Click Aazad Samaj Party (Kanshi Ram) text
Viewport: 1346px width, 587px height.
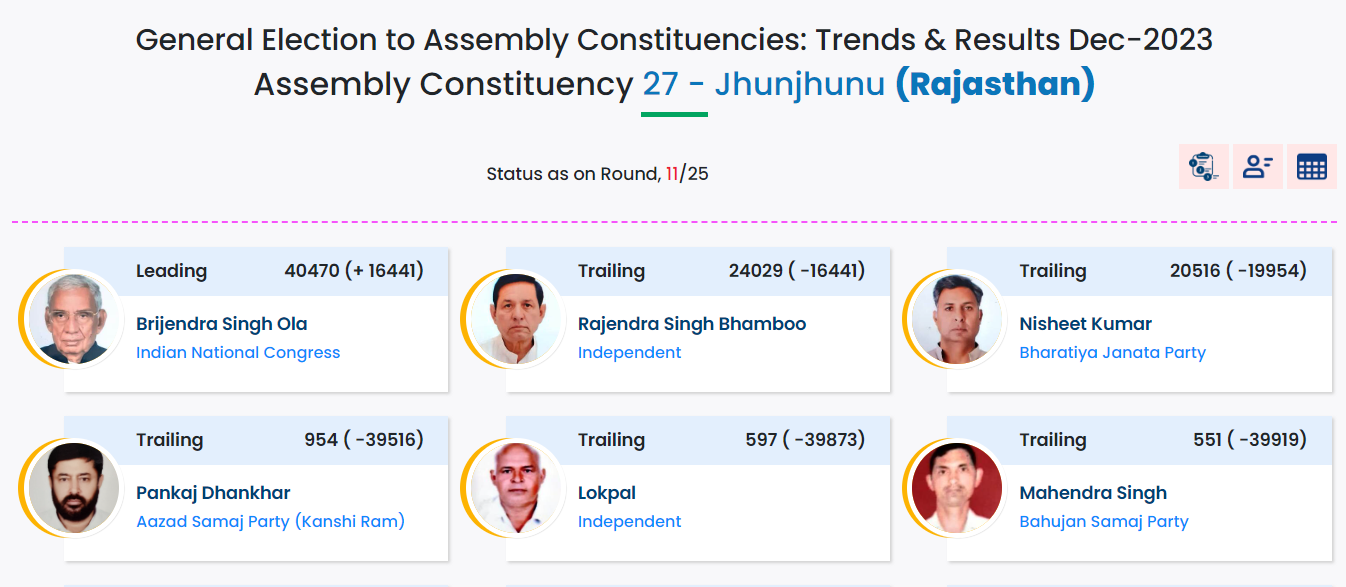[270, 521]
